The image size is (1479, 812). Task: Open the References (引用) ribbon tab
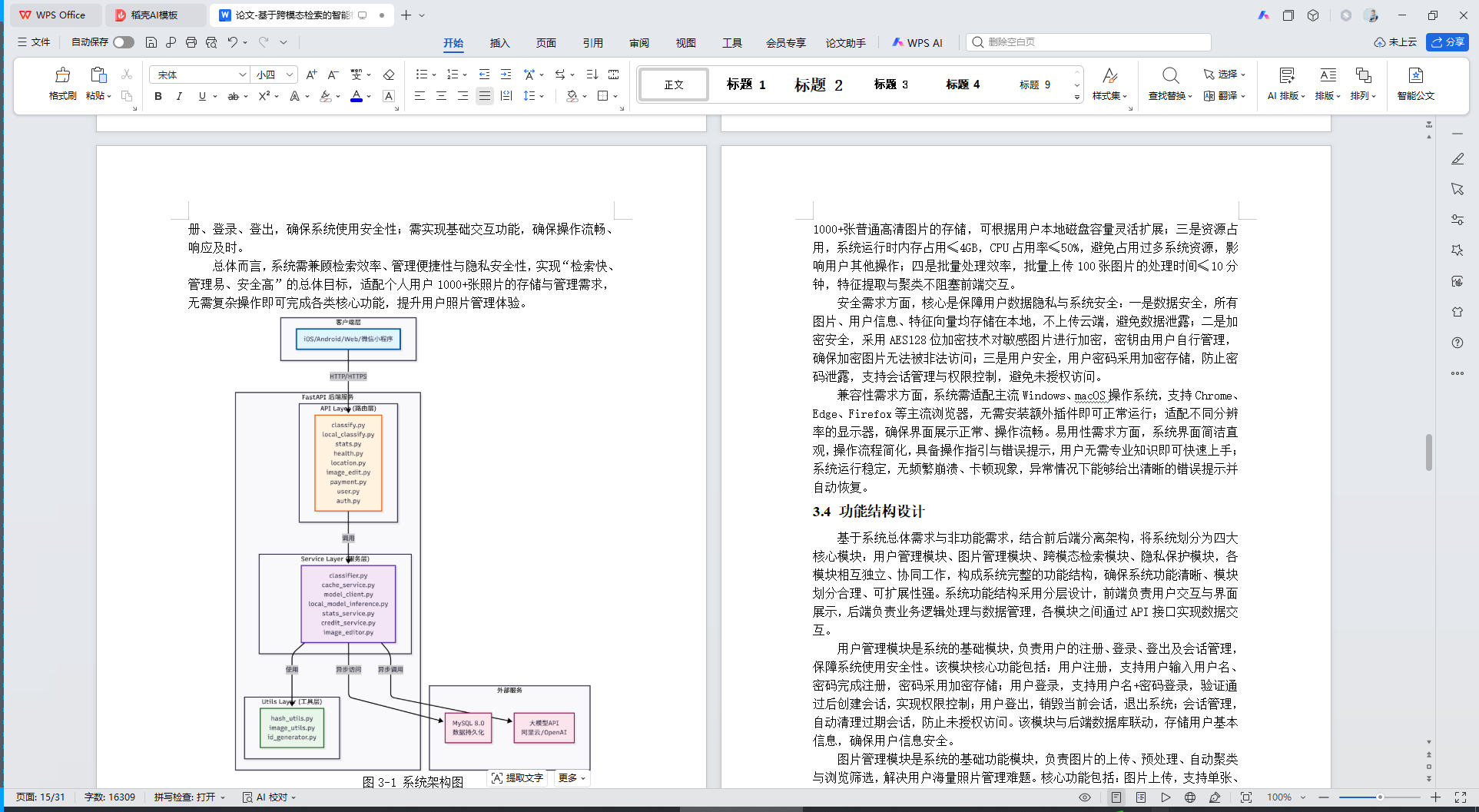(593, 43)
